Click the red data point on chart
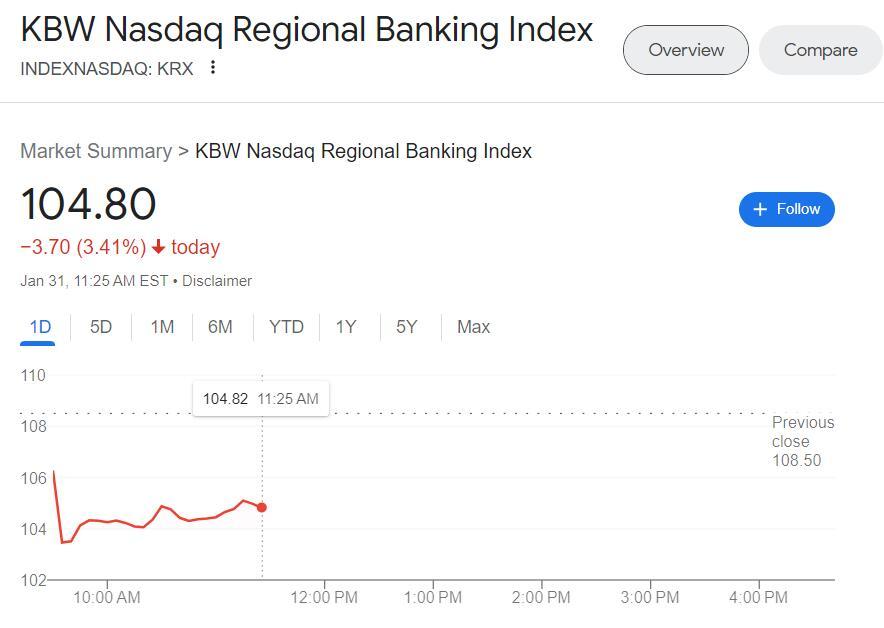This screenshot has height=628, width=884. pyautogui.click(x=262, y=507)
